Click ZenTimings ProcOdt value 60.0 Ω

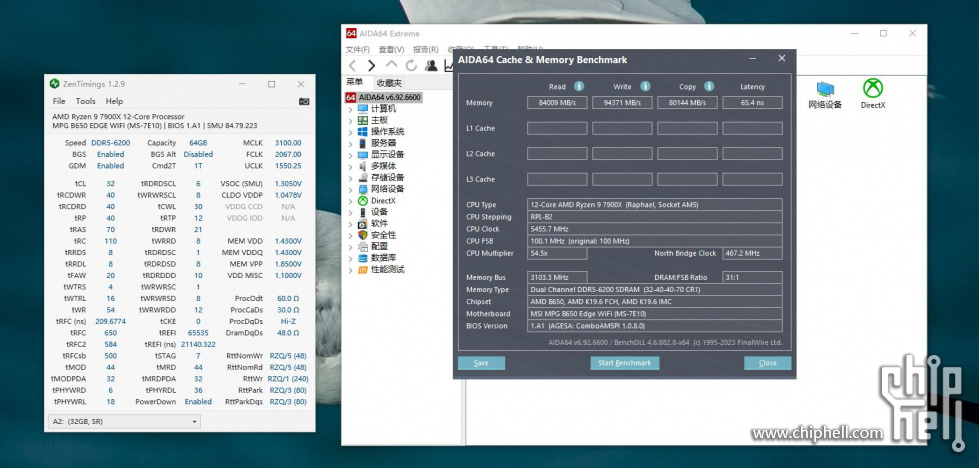288,299
